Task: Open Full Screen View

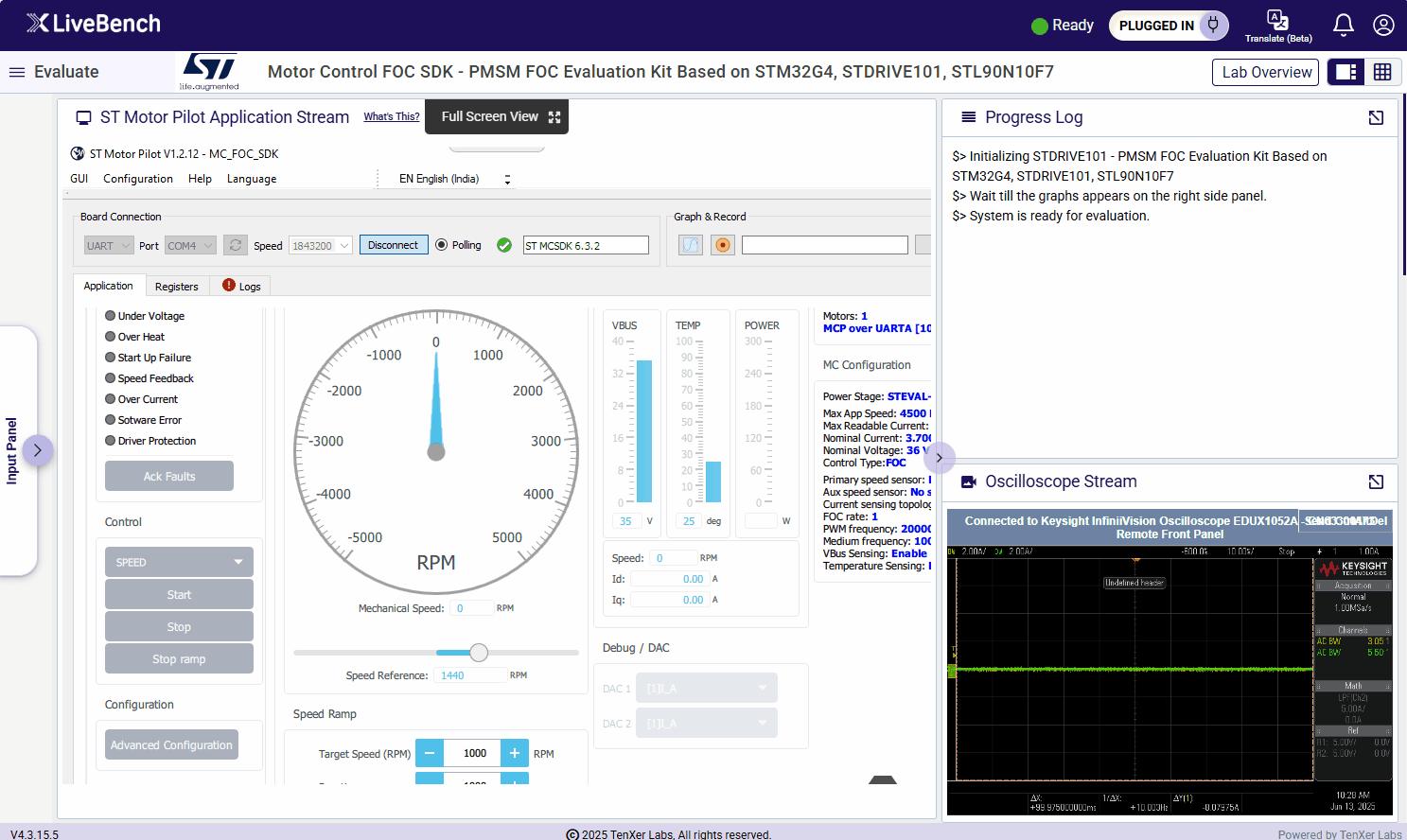Action: (497, 116)
